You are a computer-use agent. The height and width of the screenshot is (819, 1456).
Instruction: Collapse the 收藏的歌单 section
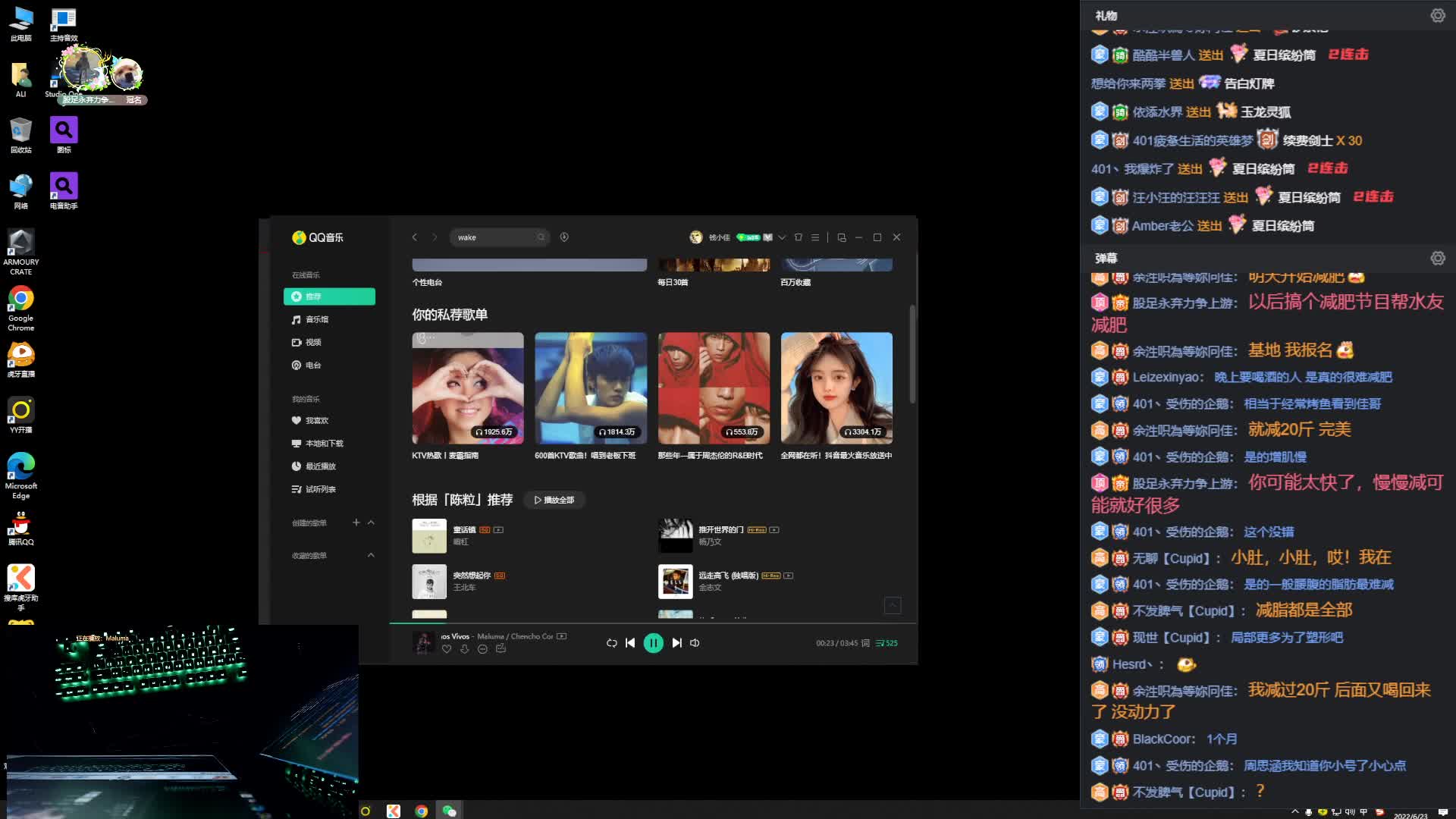[371, 555]
